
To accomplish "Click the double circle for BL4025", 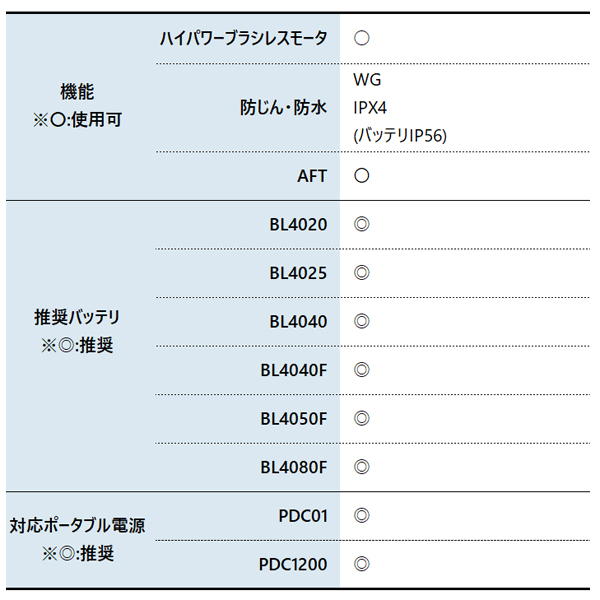I will (362, 273).
